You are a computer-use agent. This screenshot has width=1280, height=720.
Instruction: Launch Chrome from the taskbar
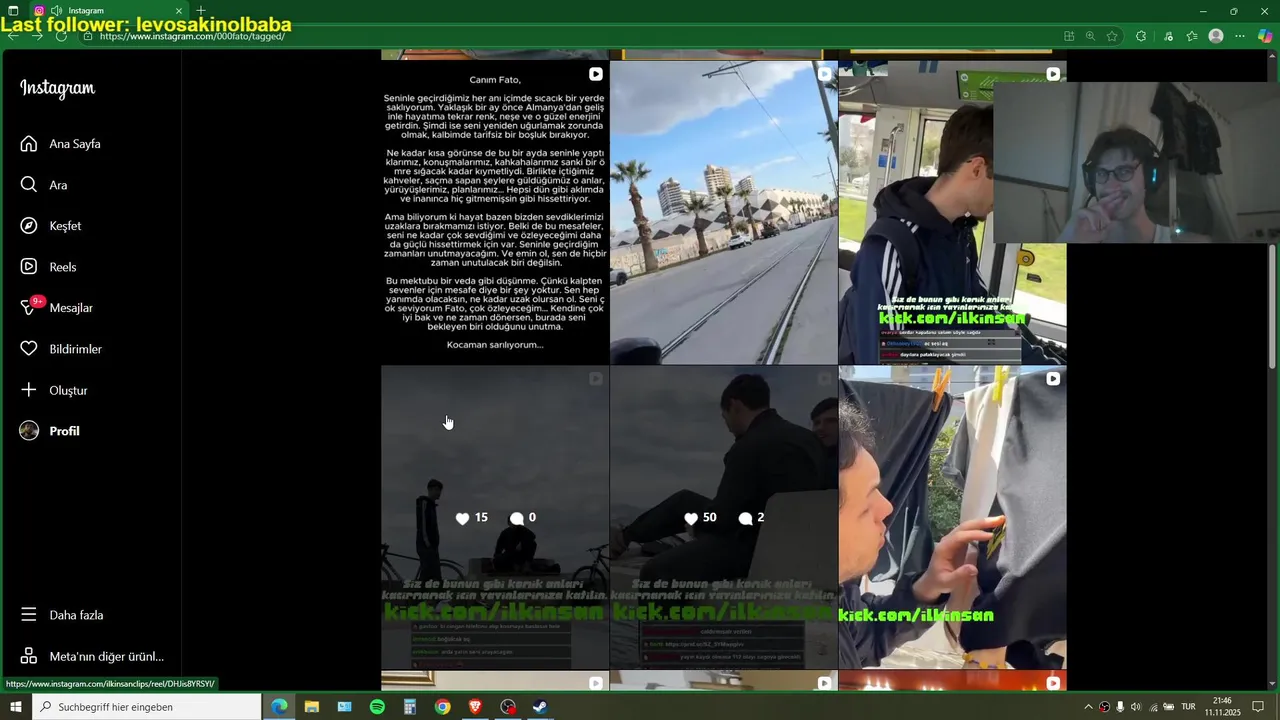(x=442, y=707)
